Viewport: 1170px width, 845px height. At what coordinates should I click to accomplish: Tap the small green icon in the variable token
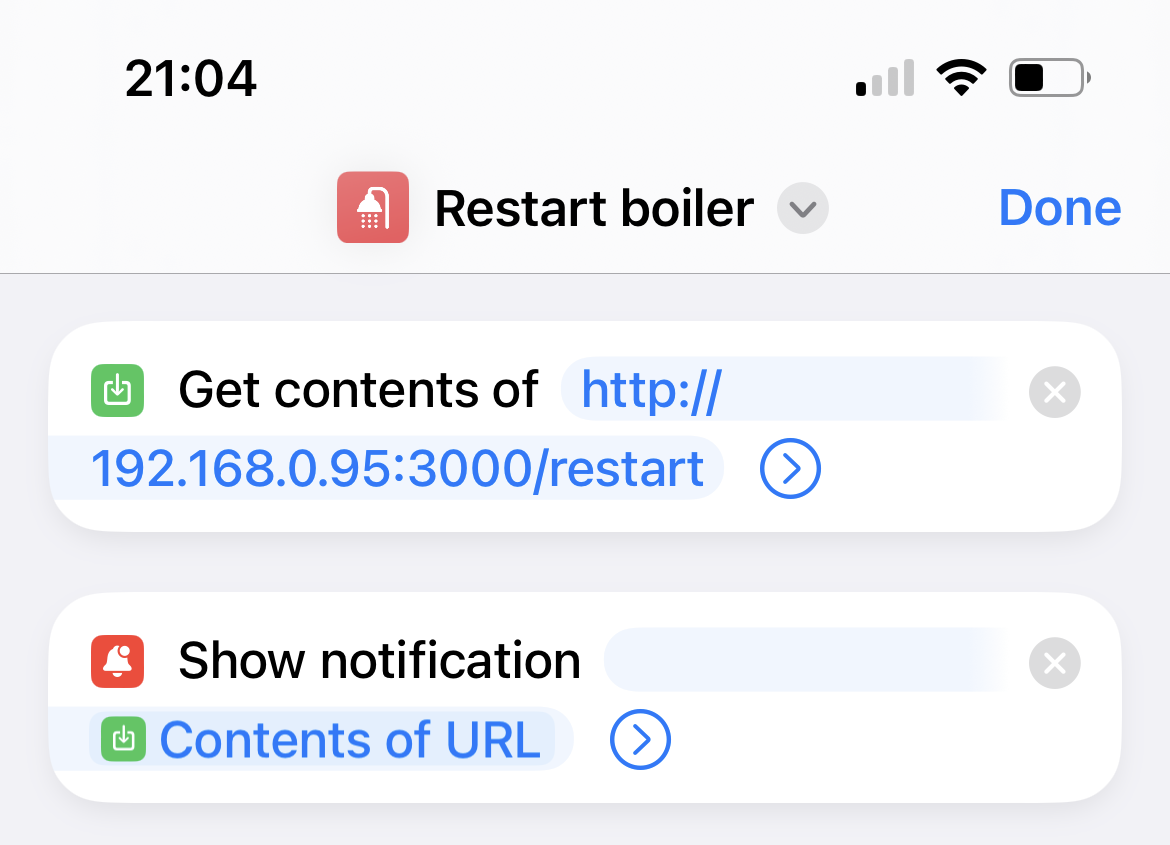pyautogui.click(x=123, y=739)
